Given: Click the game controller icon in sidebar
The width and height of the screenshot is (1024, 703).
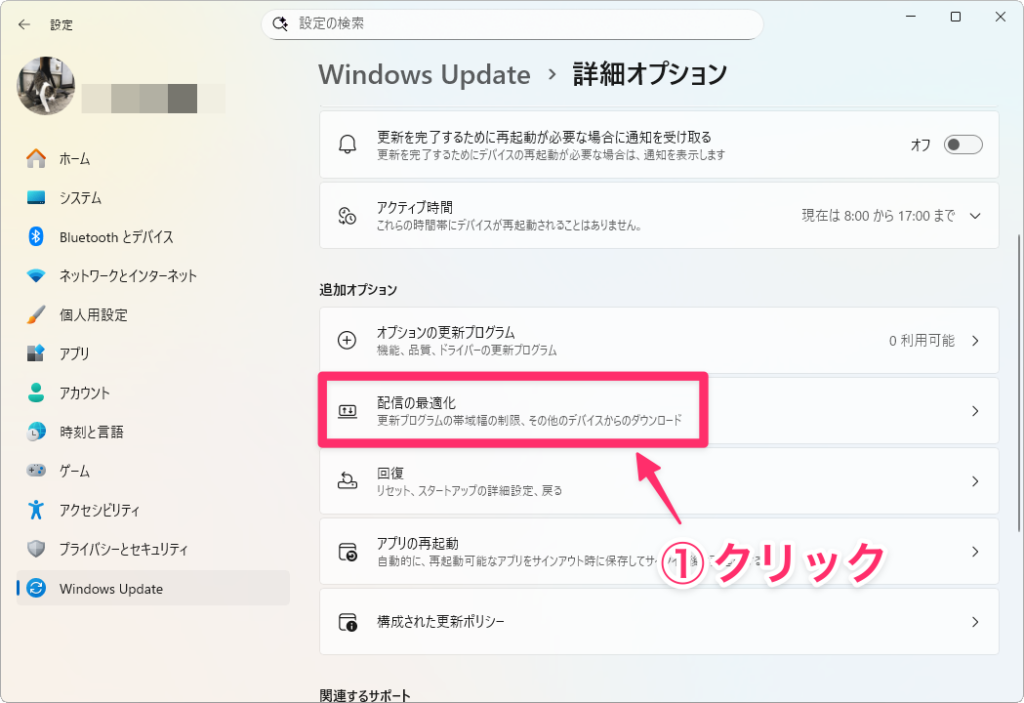Looking at the screenshot, I should coord(36,471).
